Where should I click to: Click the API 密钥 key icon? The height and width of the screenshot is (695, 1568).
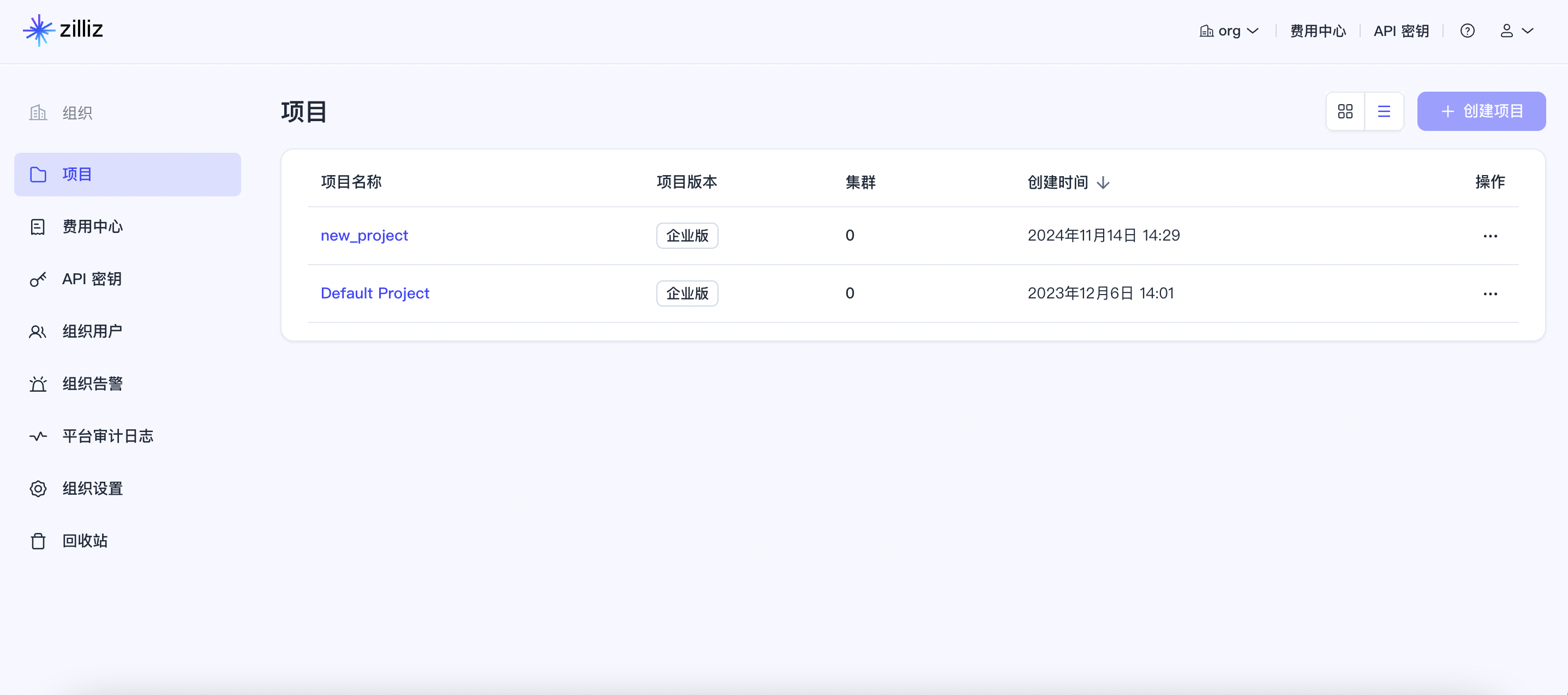[x=38, y=279]
